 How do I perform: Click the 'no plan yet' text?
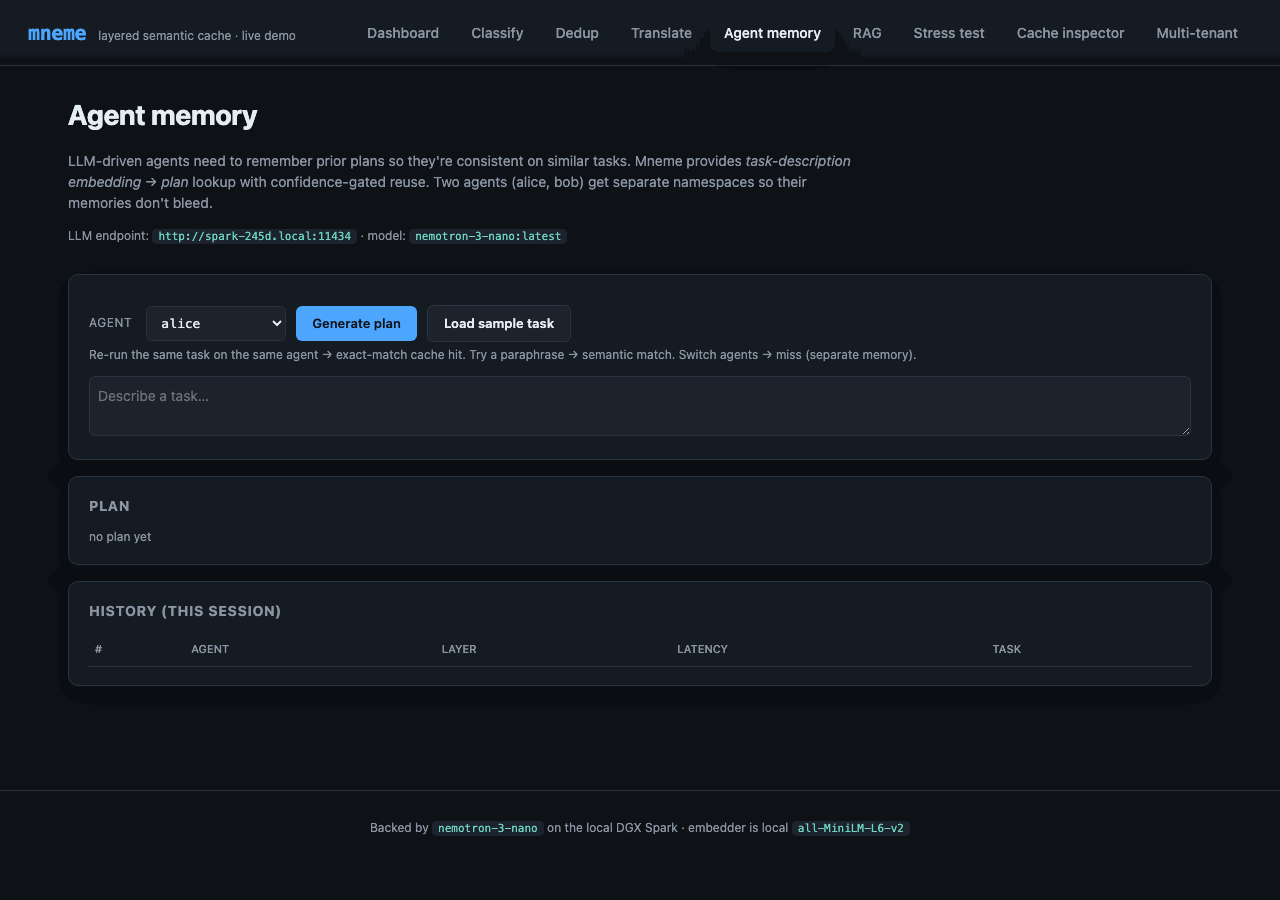(120, 537)
